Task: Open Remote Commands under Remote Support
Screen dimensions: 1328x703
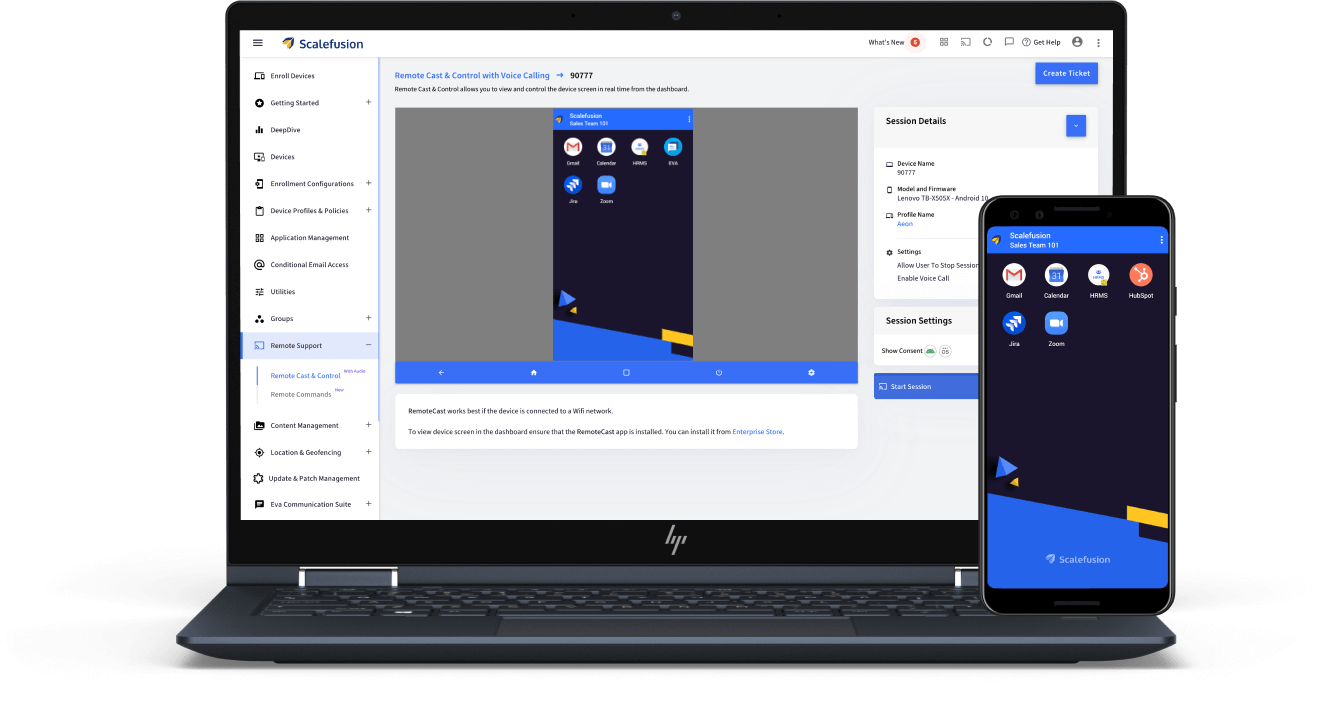Action: click(x=302, y=393)
